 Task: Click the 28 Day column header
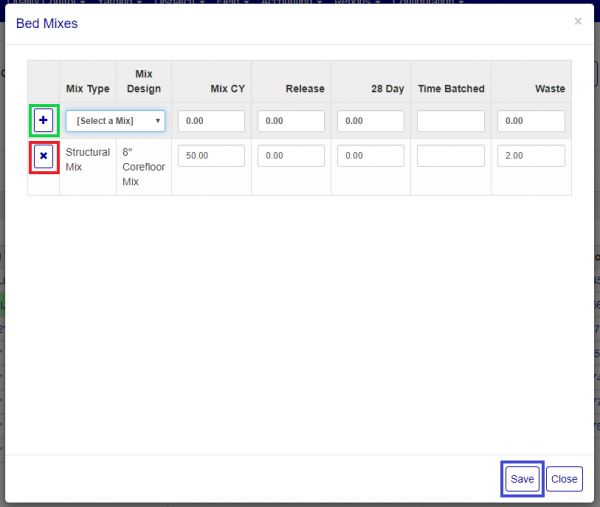(x=388, y=89)
